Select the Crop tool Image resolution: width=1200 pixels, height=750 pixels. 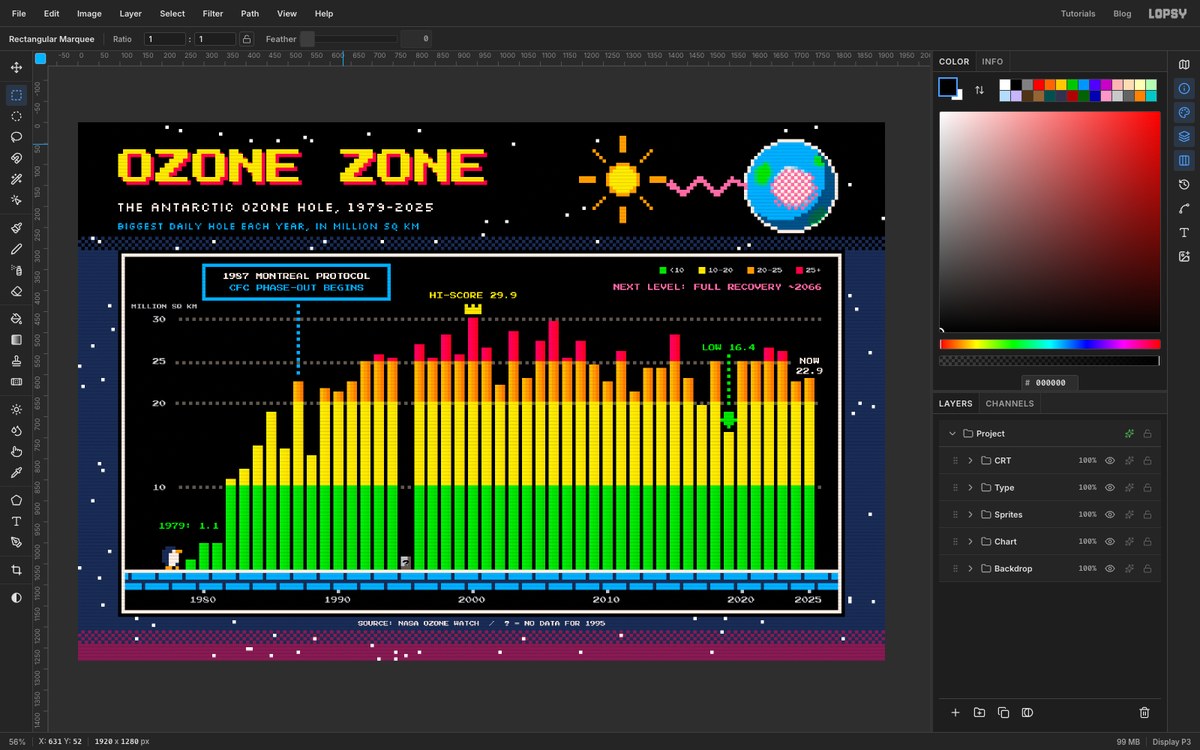pyautogui.click(x=16, y=570)
